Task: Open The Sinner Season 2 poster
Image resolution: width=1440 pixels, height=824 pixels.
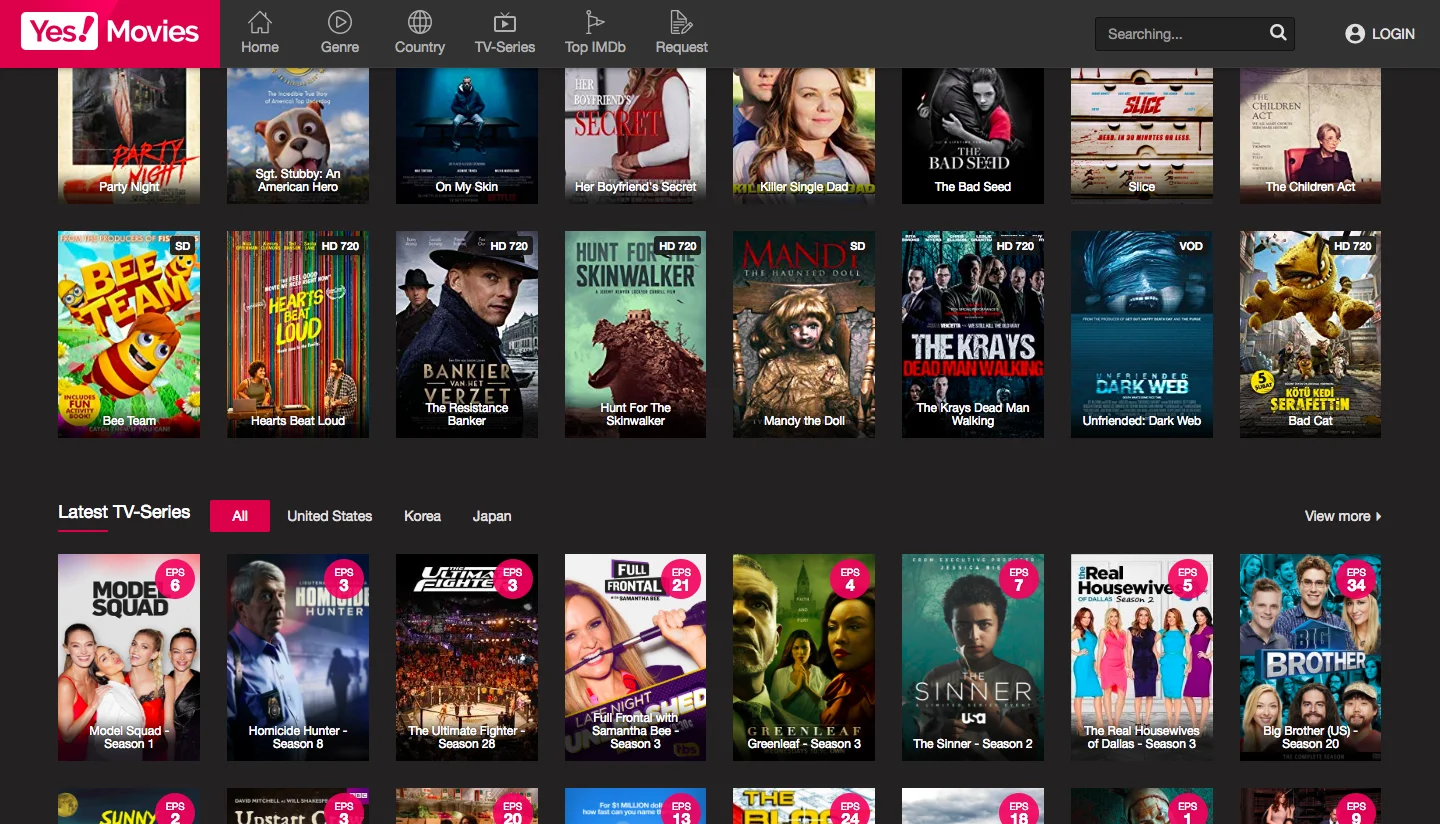Action: click(972, 657)
